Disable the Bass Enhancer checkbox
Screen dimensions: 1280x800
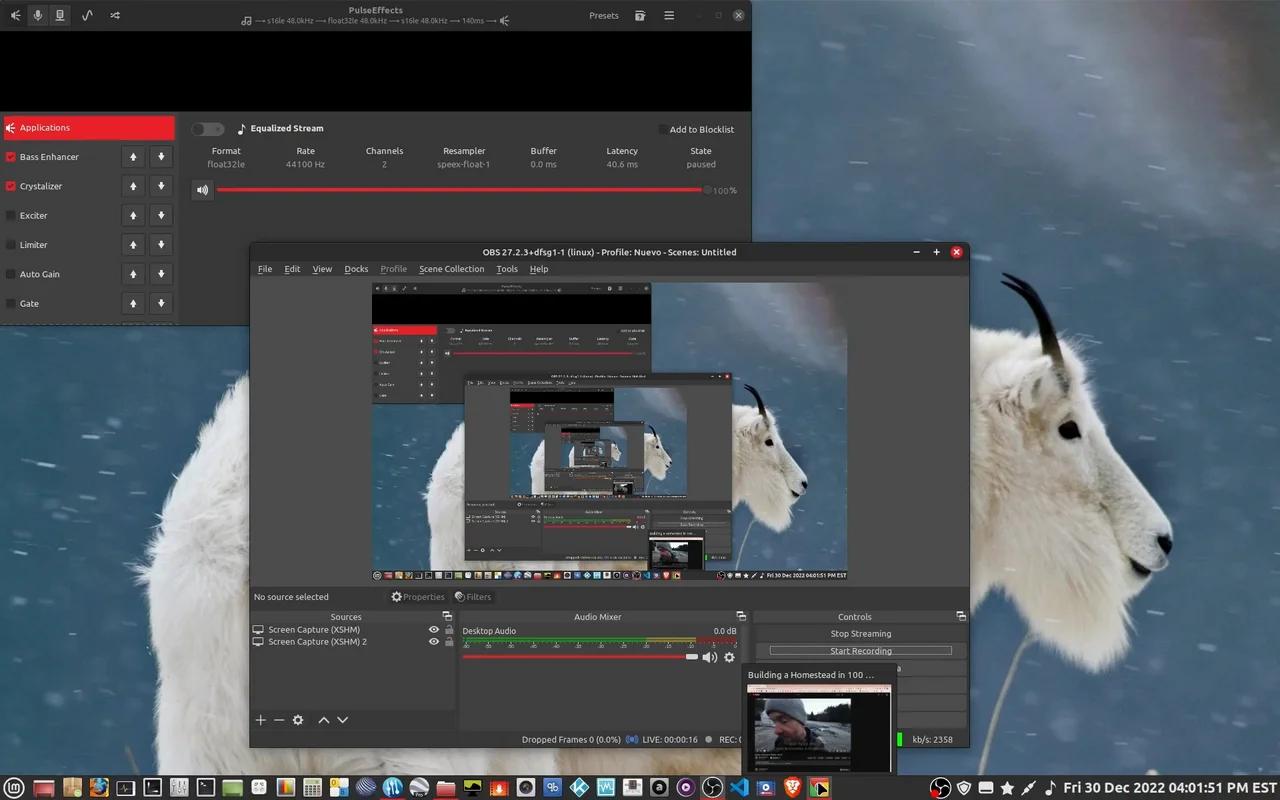tap(11, 157)
